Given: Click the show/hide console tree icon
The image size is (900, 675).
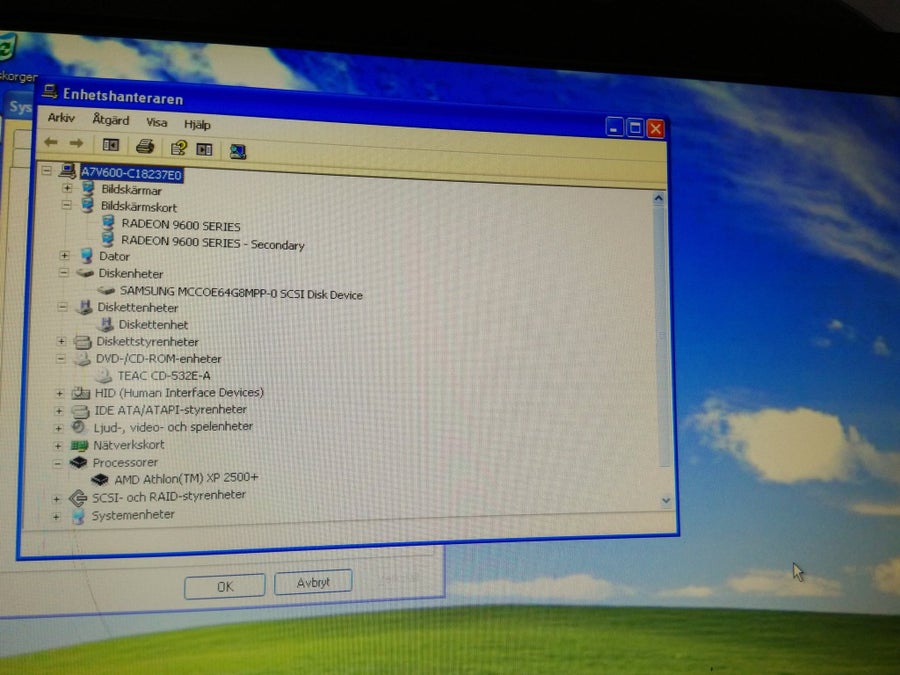Looking at the screenshot, I should [110, 145].
